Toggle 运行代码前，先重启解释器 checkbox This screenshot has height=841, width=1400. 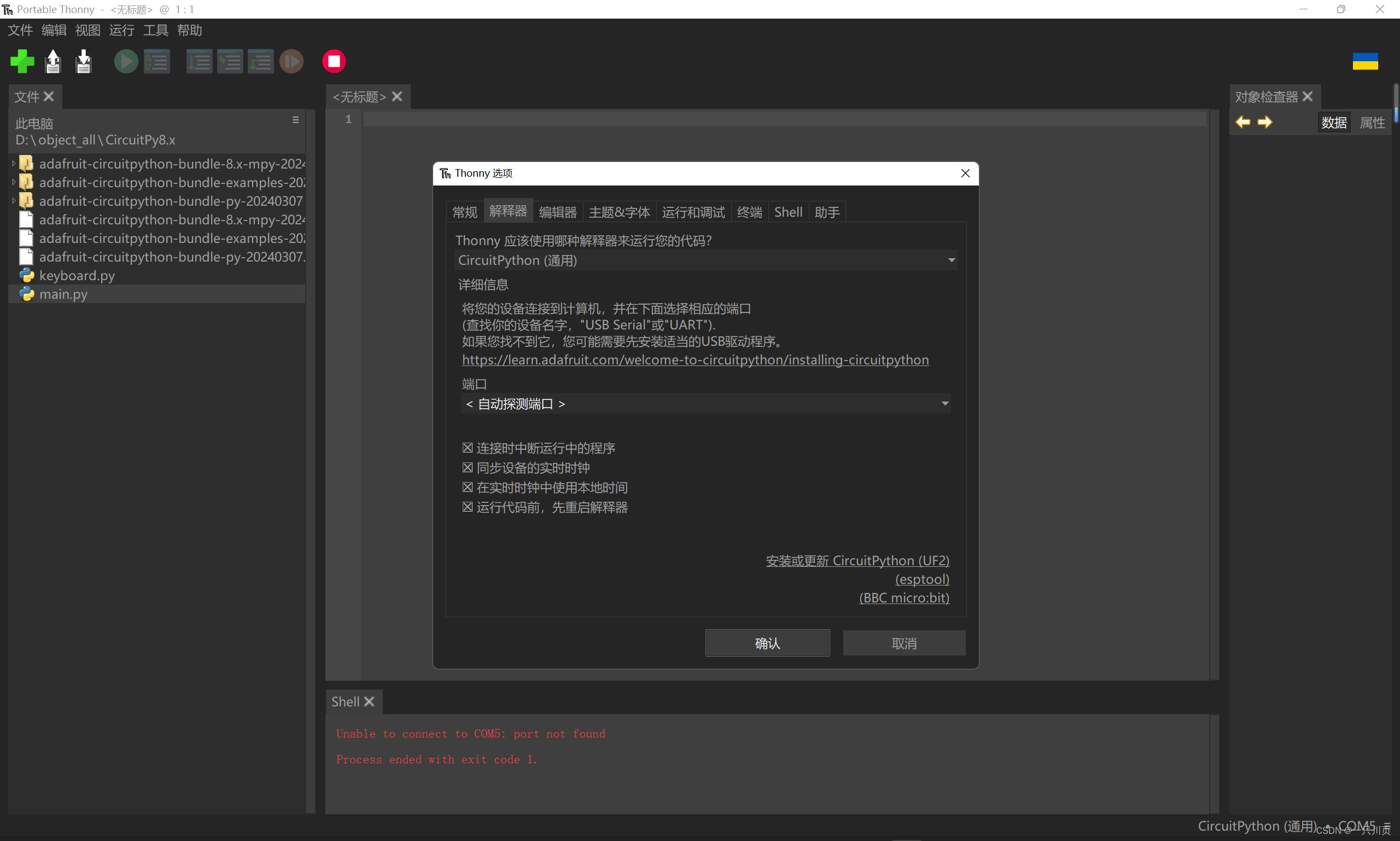(x=466, y=507)
